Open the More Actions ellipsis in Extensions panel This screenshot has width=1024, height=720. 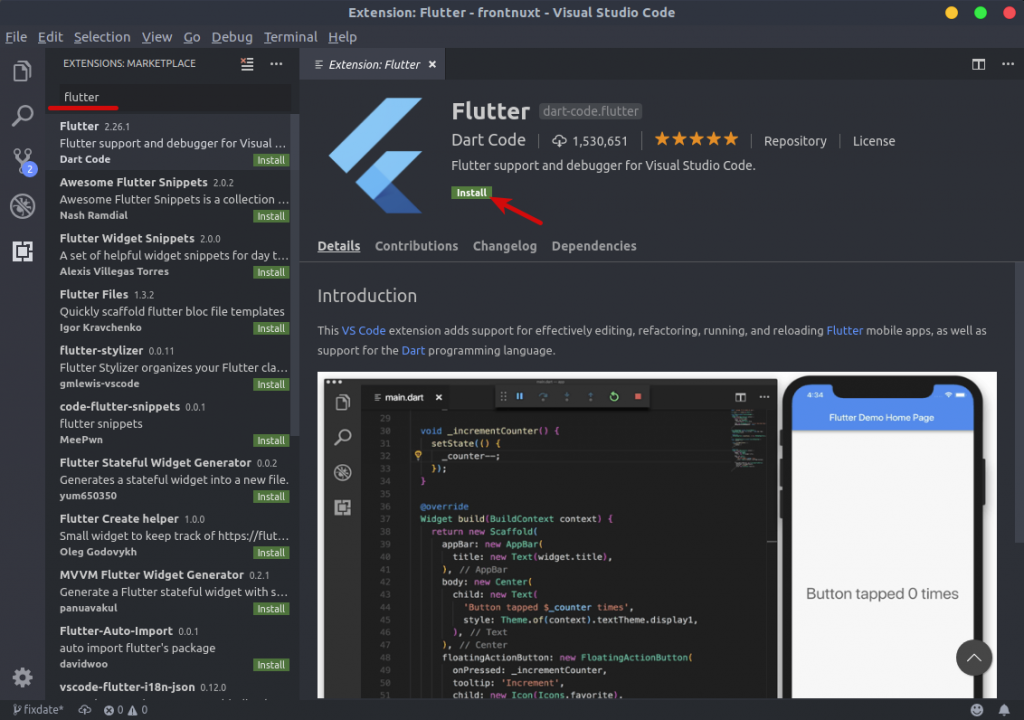pyautogui.click(x=276, y=63)
